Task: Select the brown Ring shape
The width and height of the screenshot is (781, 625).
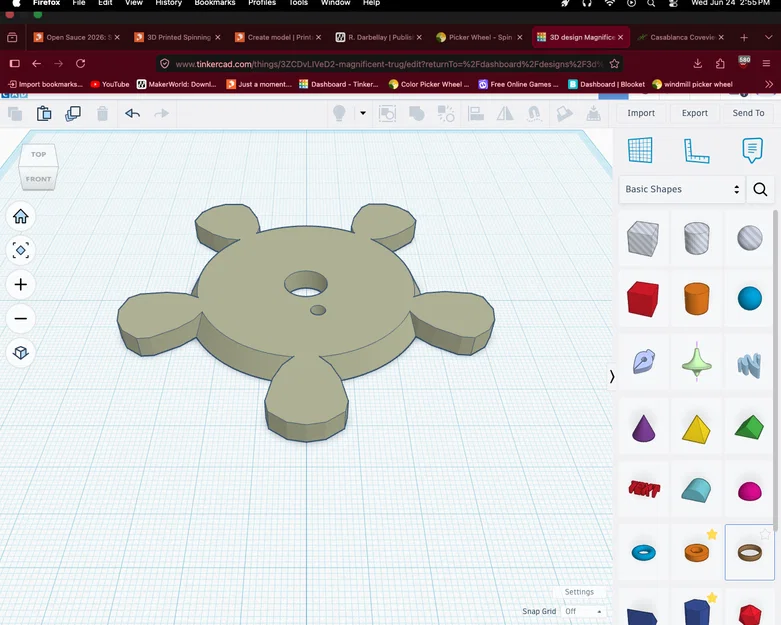Action: coord(750,553)
